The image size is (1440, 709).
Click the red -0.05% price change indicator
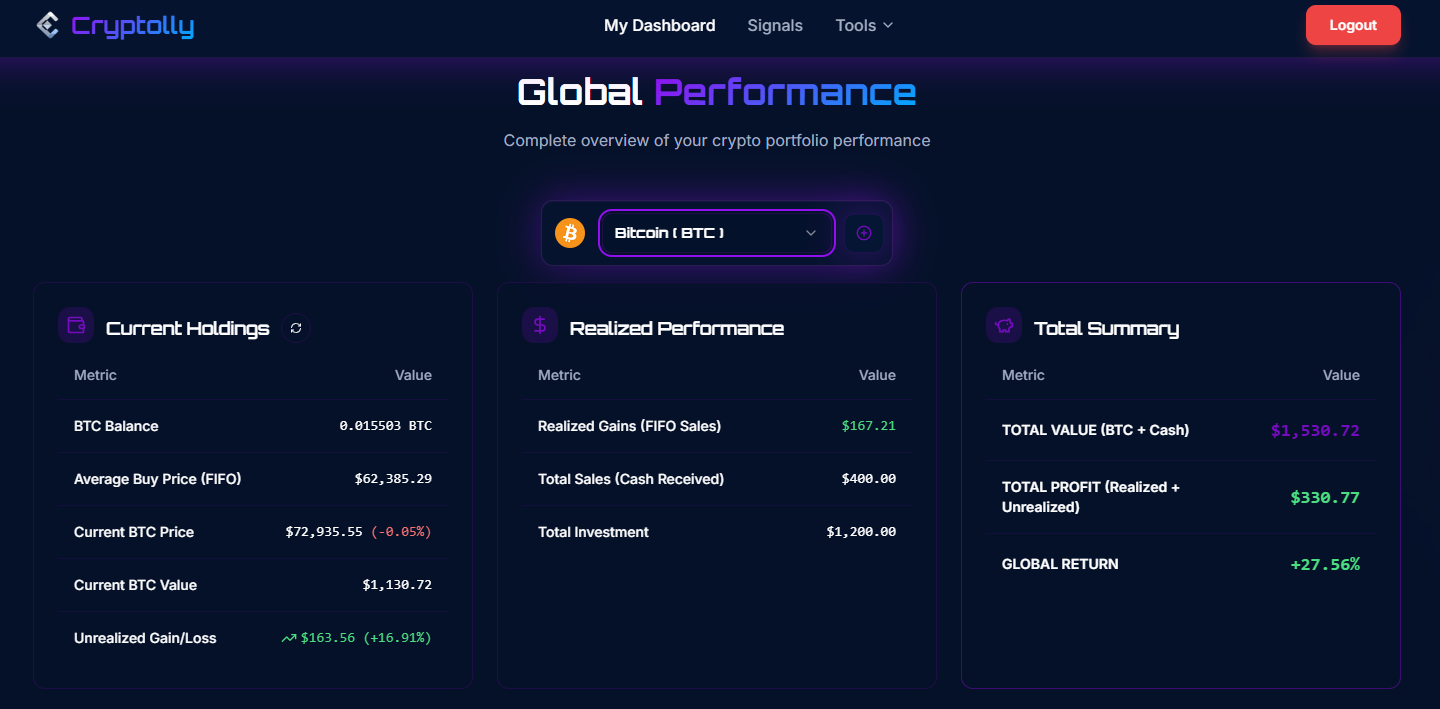401,531
